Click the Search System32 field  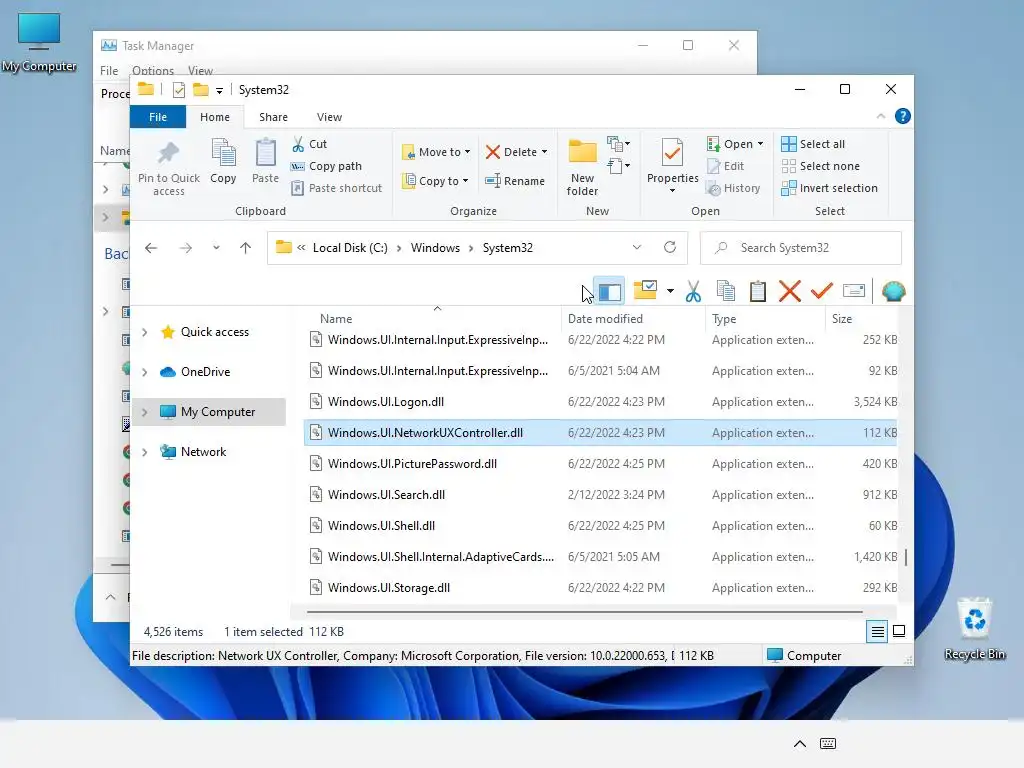[801, 248]
